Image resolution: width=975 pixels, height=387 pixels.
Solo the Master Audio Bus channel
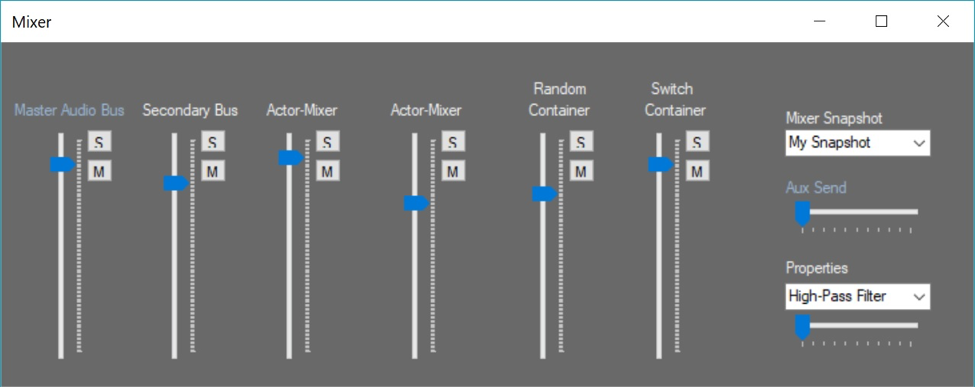[x=99, y=141]
